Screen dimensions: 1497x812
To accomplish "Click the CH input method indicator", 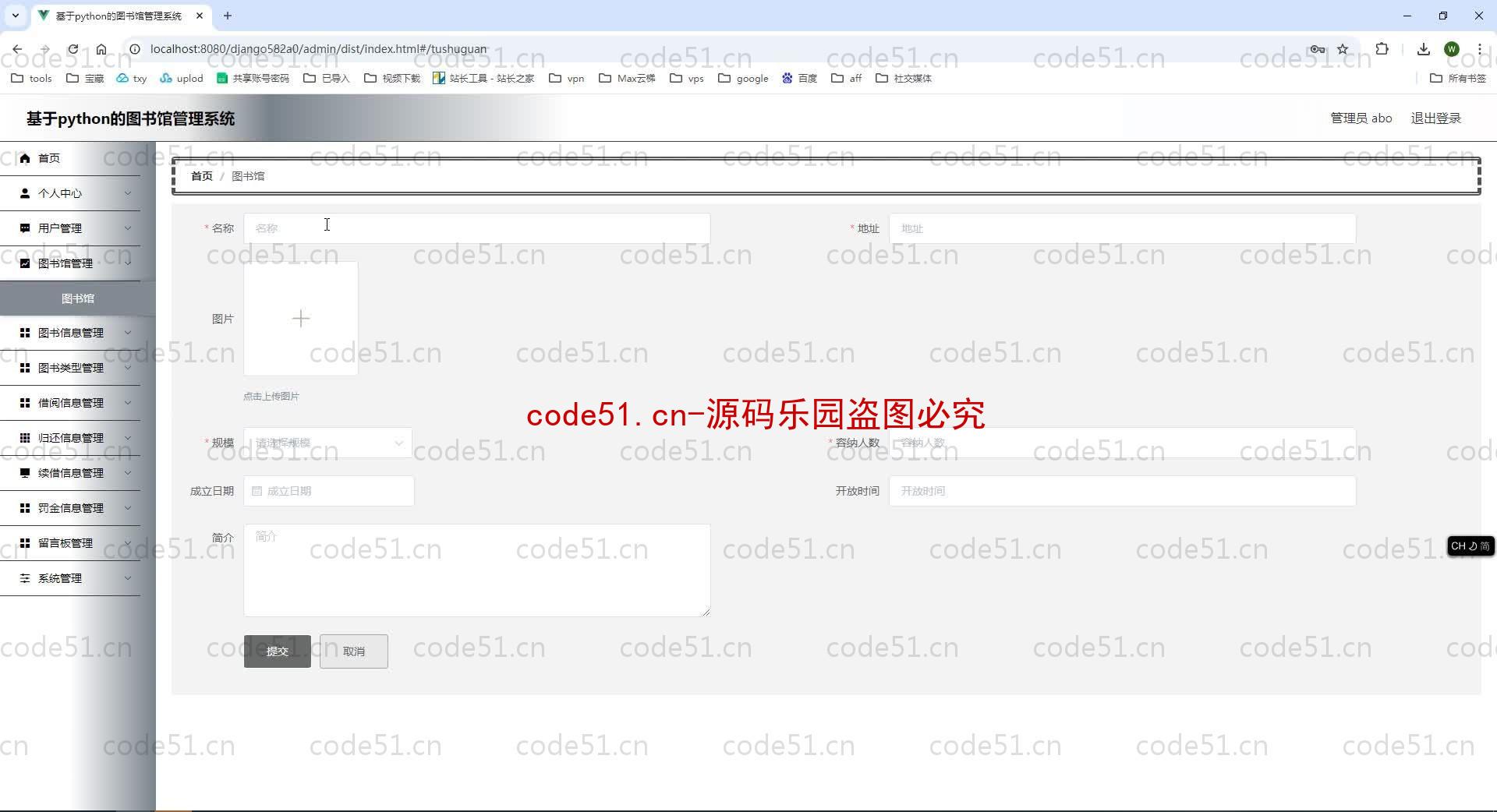I will [1470, 546].
